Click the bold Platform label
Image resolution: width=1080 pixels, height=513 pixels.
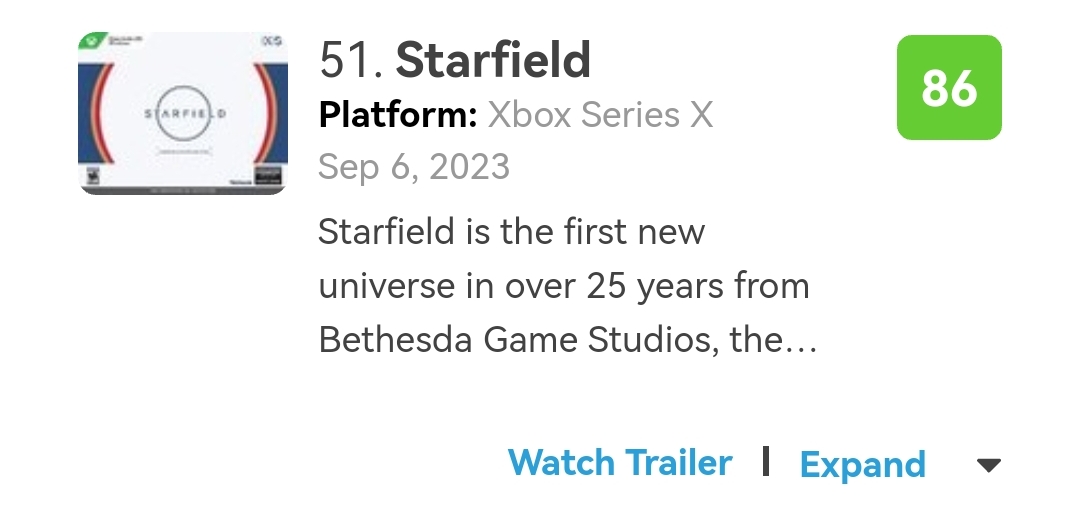397,115
